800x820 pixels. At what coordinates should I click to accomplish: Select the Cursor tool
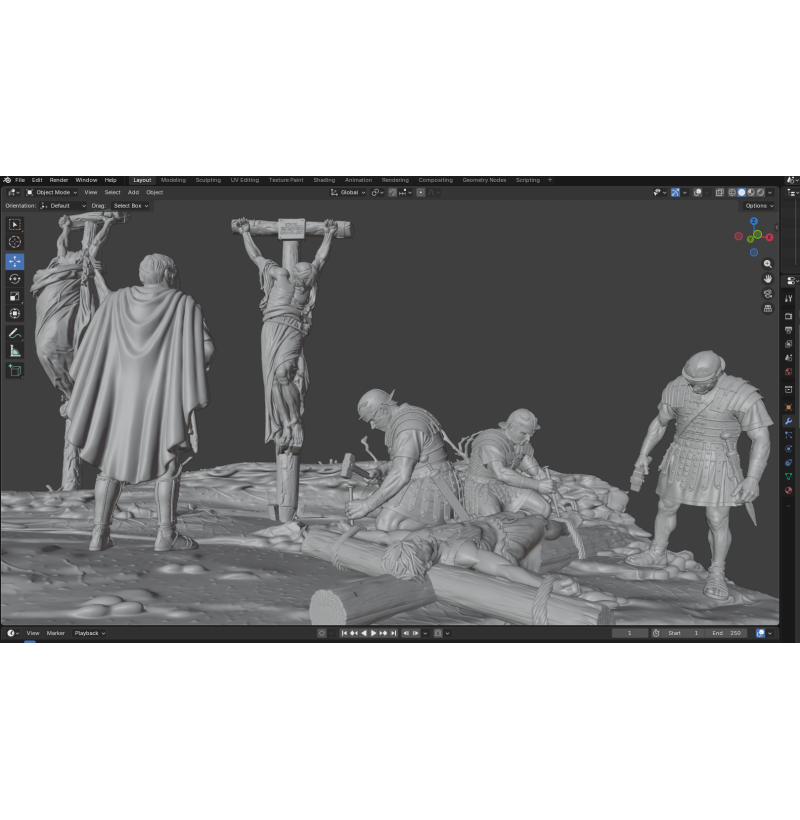tap(15, 242)
